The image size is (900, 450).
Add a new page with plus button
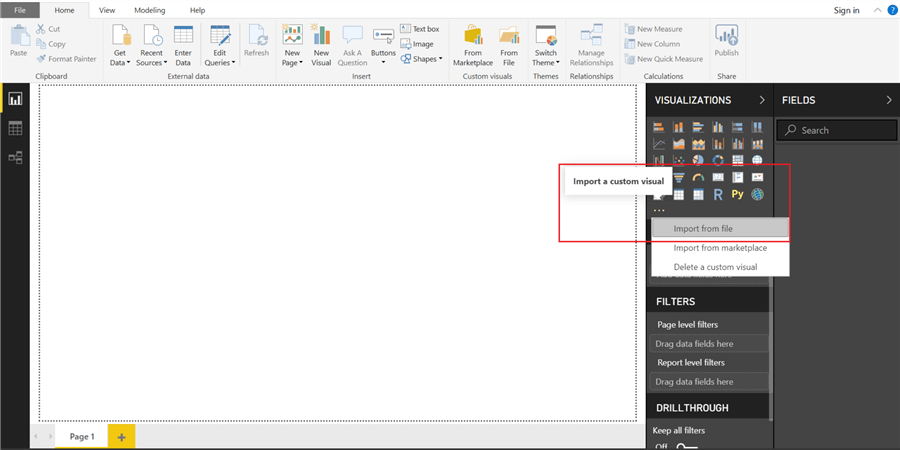[x=121, y=437]
